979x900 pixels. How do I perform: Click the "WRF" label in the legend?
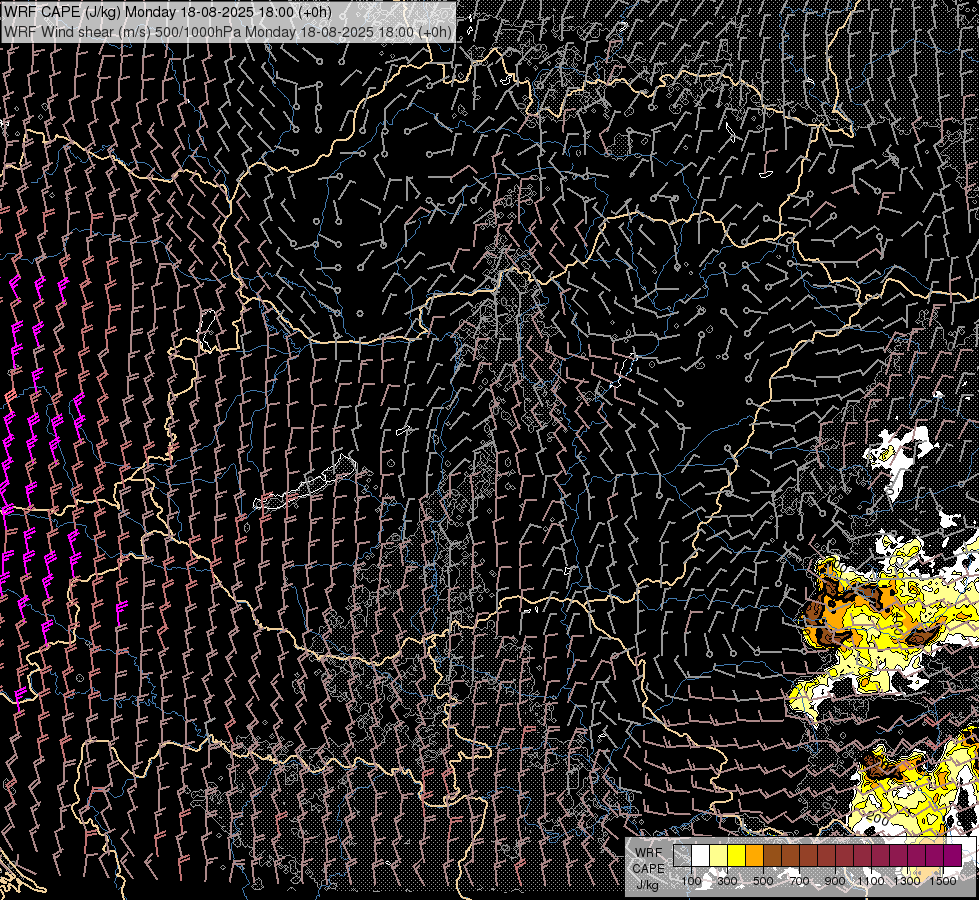coord(648,853)
